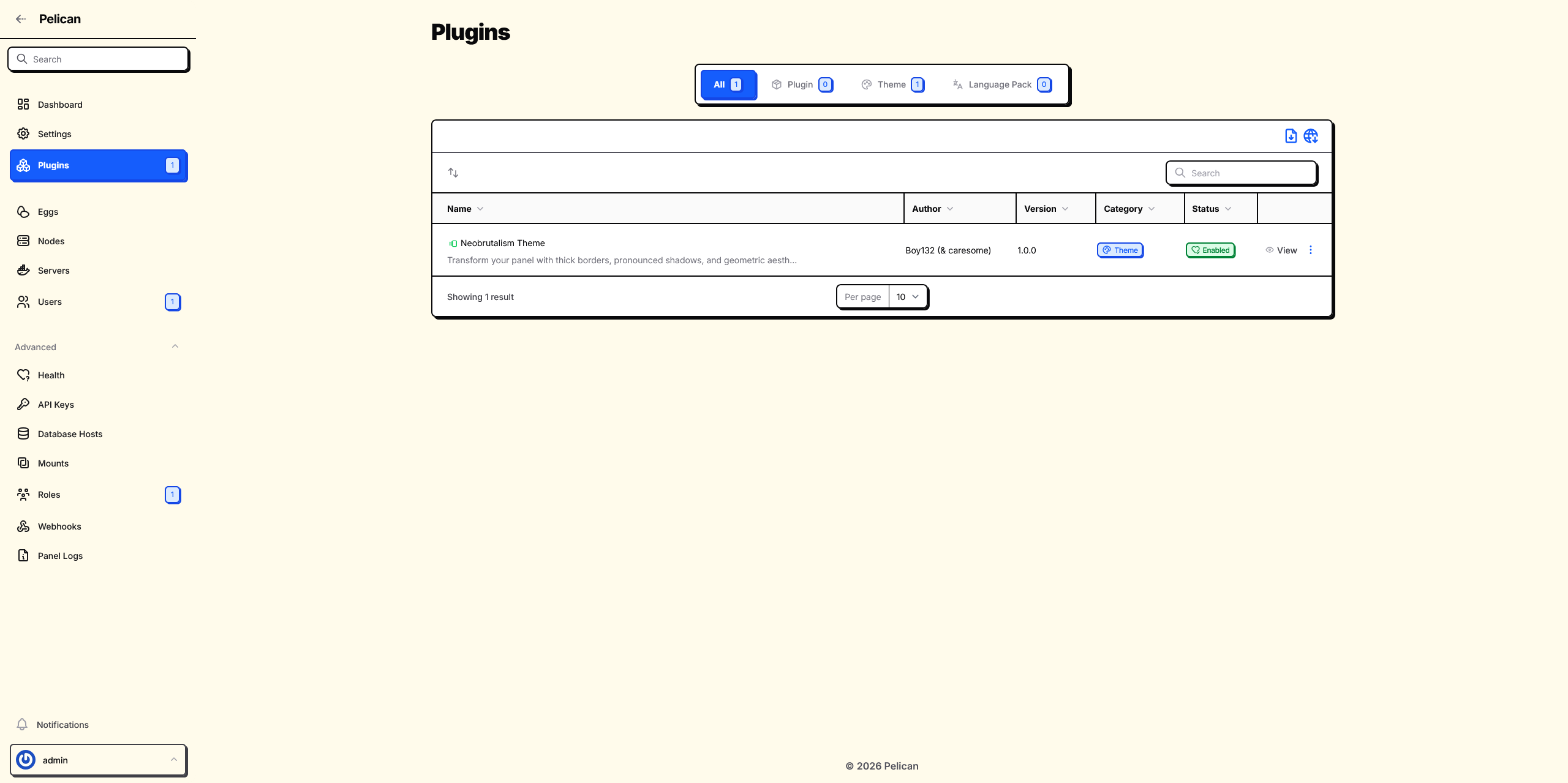This screenshot has height=783, width=1568.
Task: Open the Nodes section
Action: click(98, 241)
